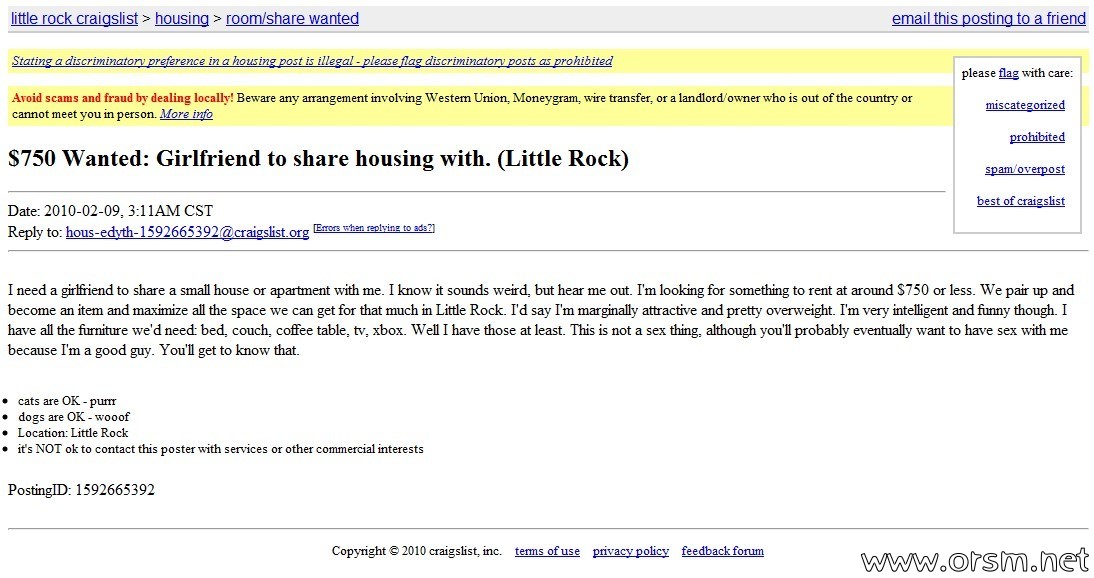Flag post as prohibited
The width and height of the screenshot is (1094, 578).
[x=1037, y=138]
